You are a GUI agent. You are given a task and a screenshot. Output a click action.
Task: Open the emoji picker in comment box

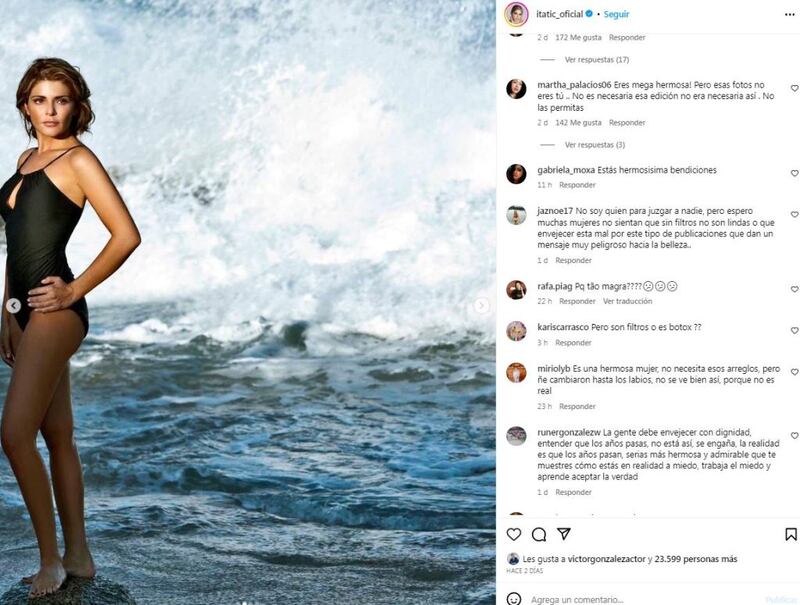(x=514, y=599)
